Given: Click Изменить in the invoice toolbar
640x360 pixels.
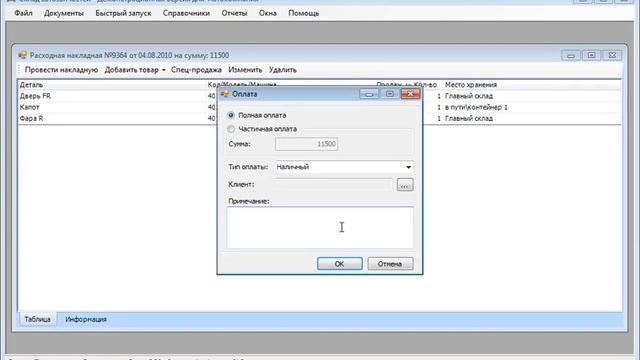Looking at the screenshot, I should pyautogui.click(x=245, y=70).
